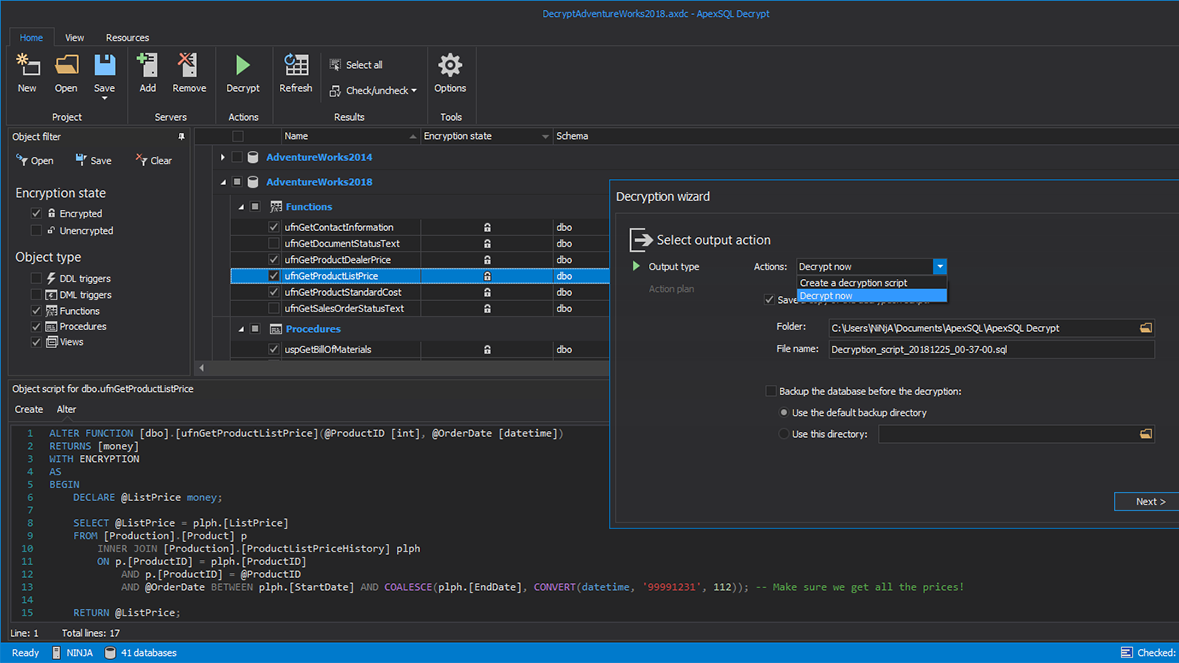Browse for output folder icon
This screenshot has height=663, width=1179.
pos(1146,328)
